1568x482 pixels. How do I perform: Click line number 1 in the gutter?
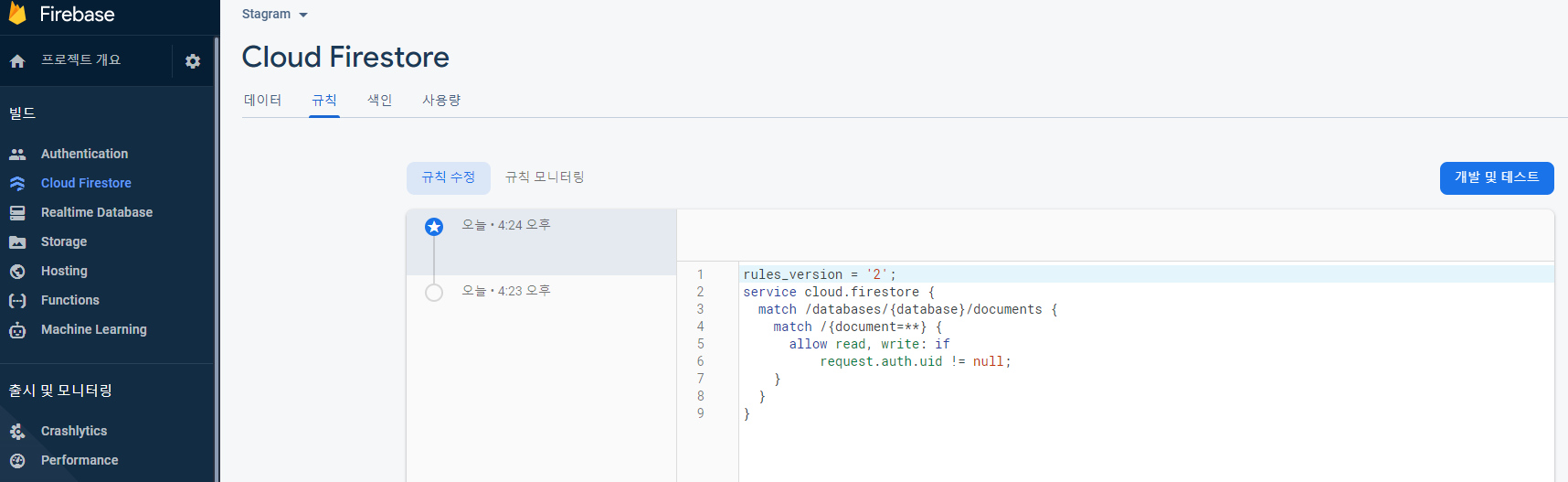pos(701,274)
